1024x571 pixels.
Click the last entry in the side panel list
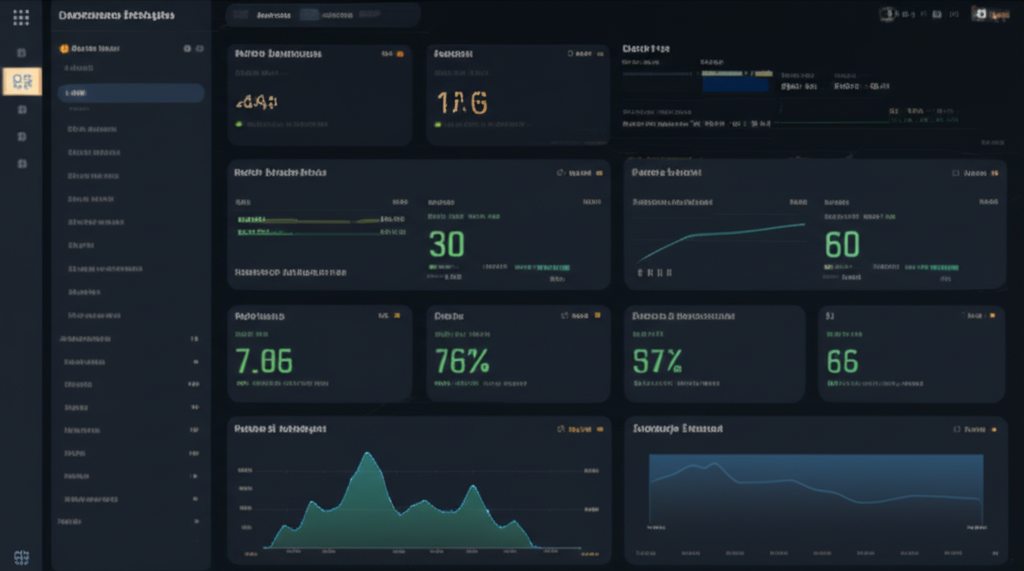pyautogui.click(x=70, y=521)
